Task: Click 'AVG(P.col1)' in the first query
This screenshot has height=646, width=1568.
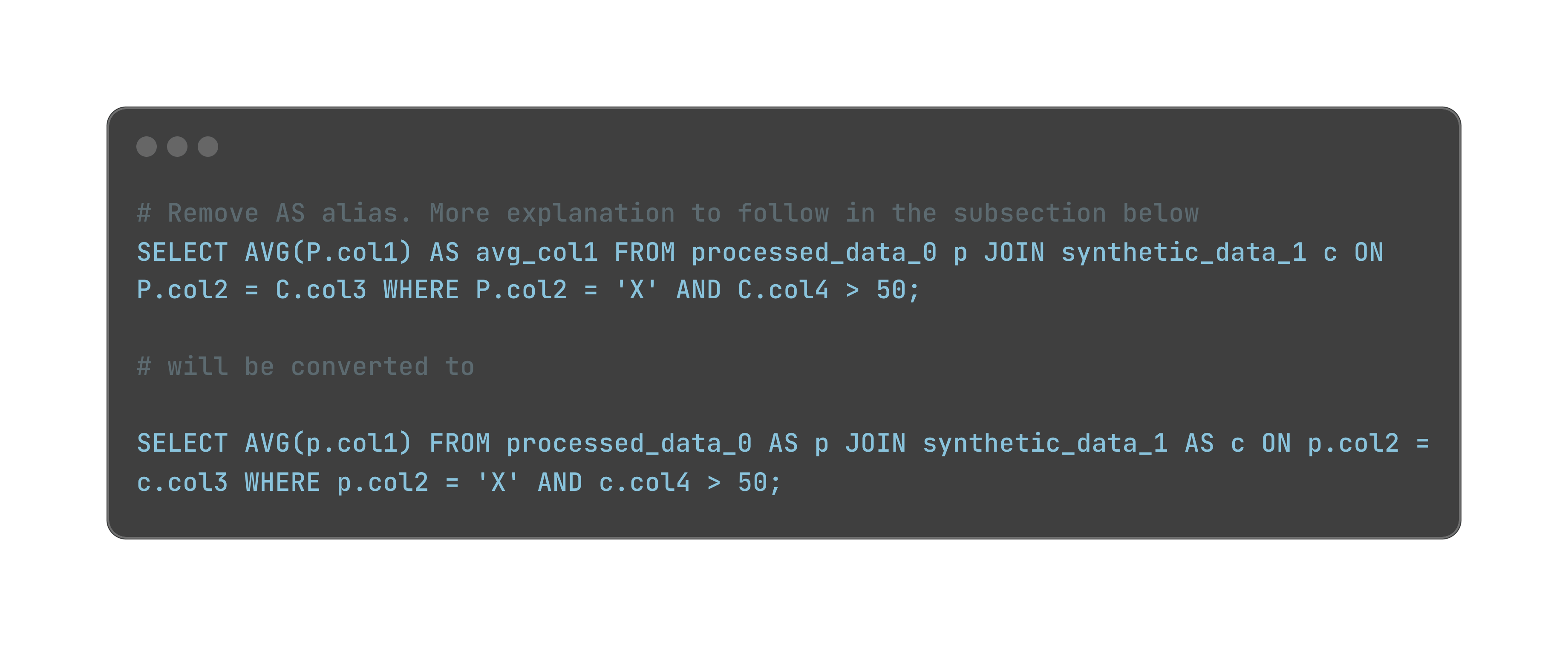Action: point(329,253)
